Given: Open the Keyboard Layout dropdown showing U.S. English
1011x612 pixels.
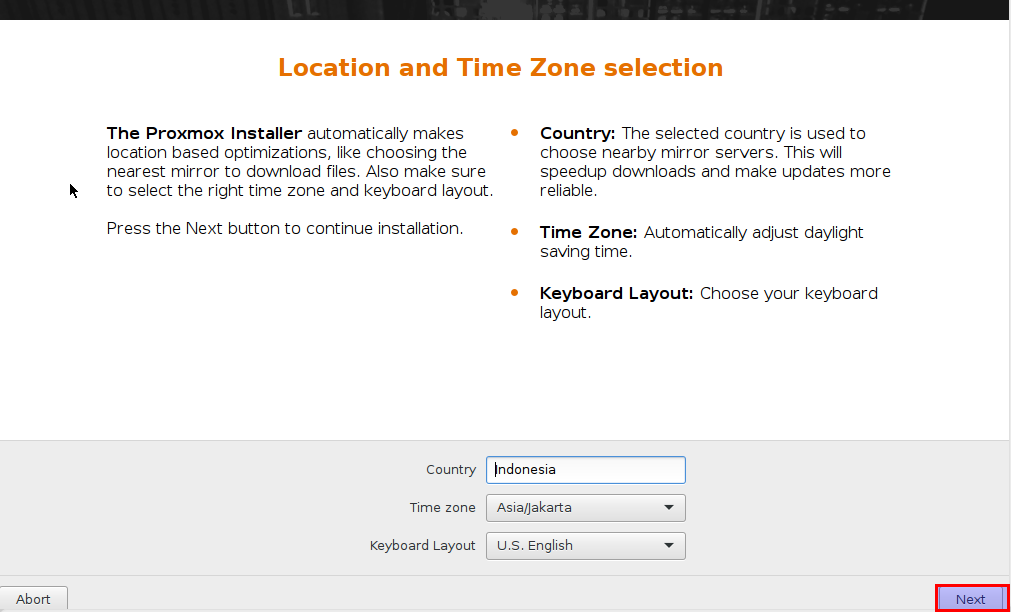Looking at the screenshot, I should [585, 546].
